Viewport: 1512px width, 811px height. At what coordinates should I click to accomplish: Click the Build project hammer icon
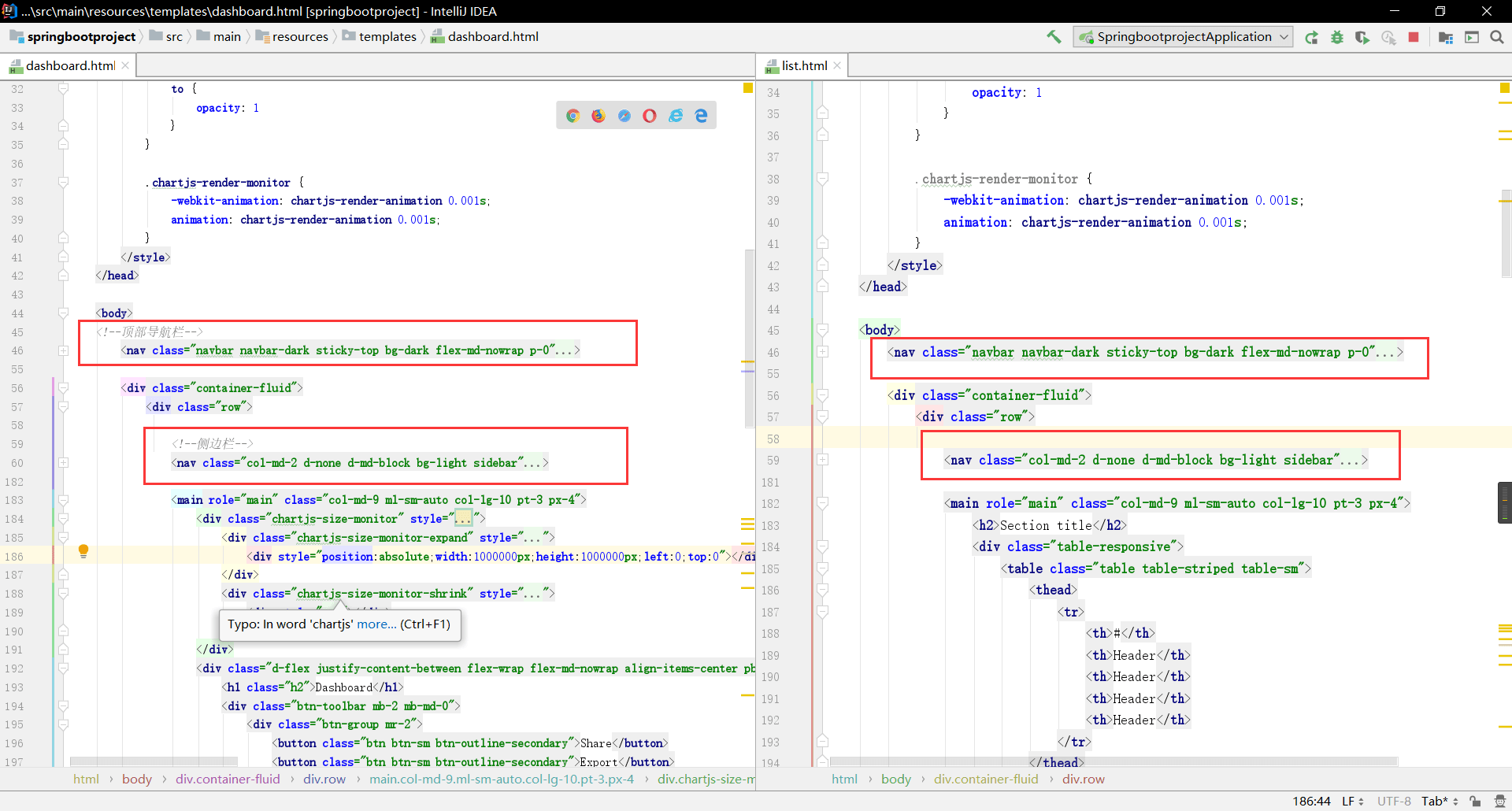pyautogui.click(x=1054, y=37)
